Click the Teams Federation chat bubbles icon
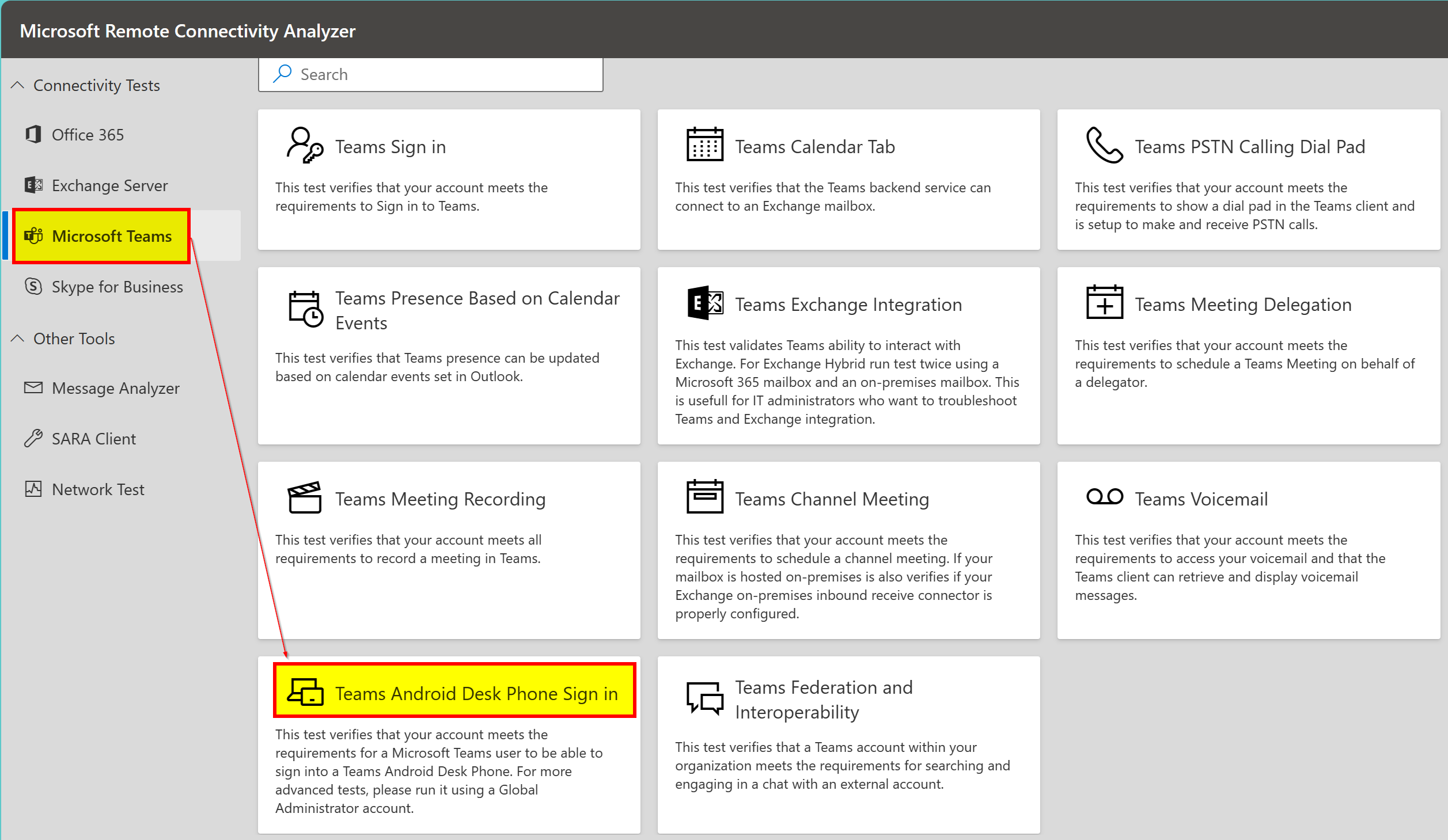This screenshot has width=1448, height=840. coord(704,698)
